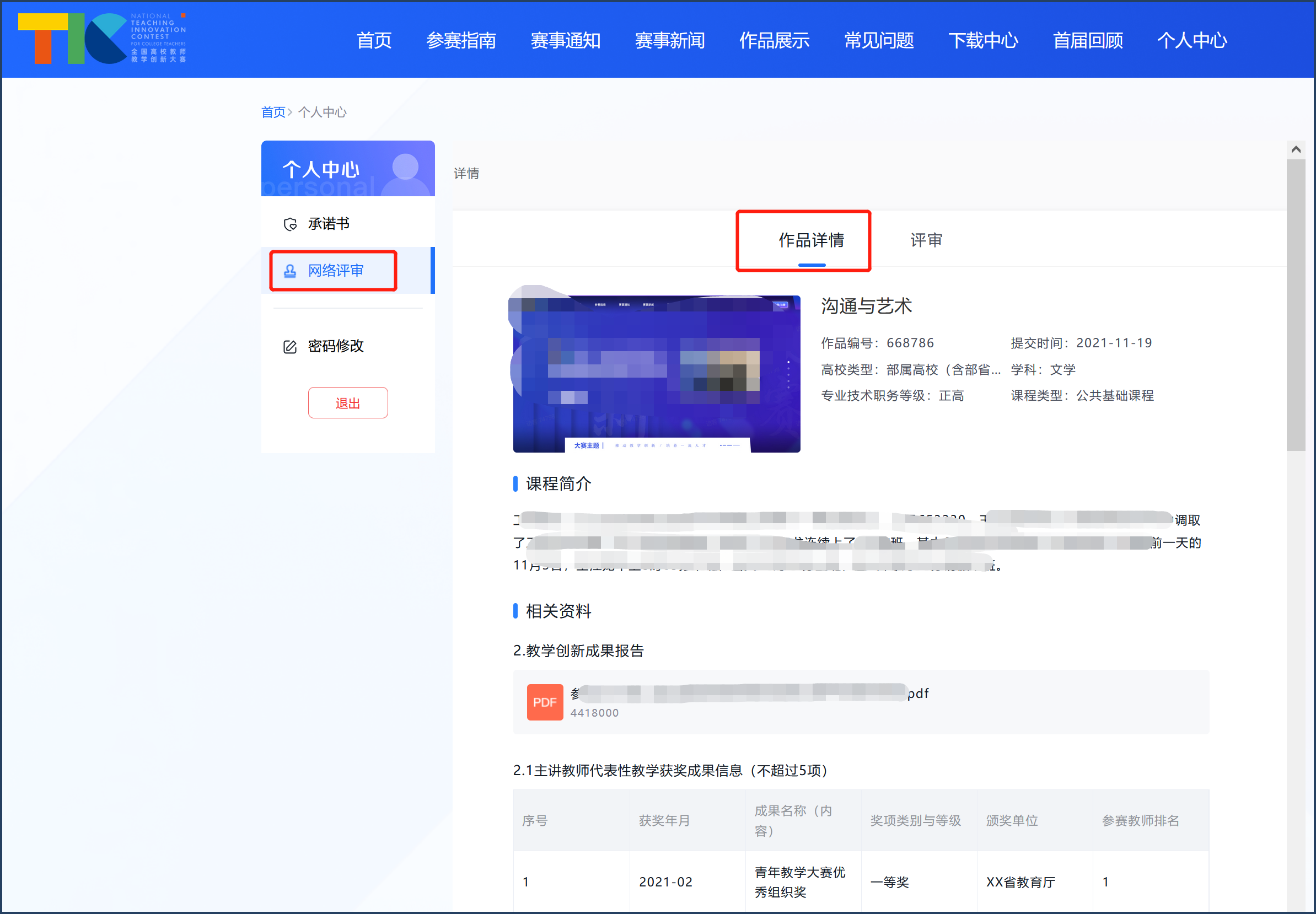This screenshot has height=914, width=1316.
Task: Select 承诺书 in the sidebar
Action: click(x=329, y=224)
